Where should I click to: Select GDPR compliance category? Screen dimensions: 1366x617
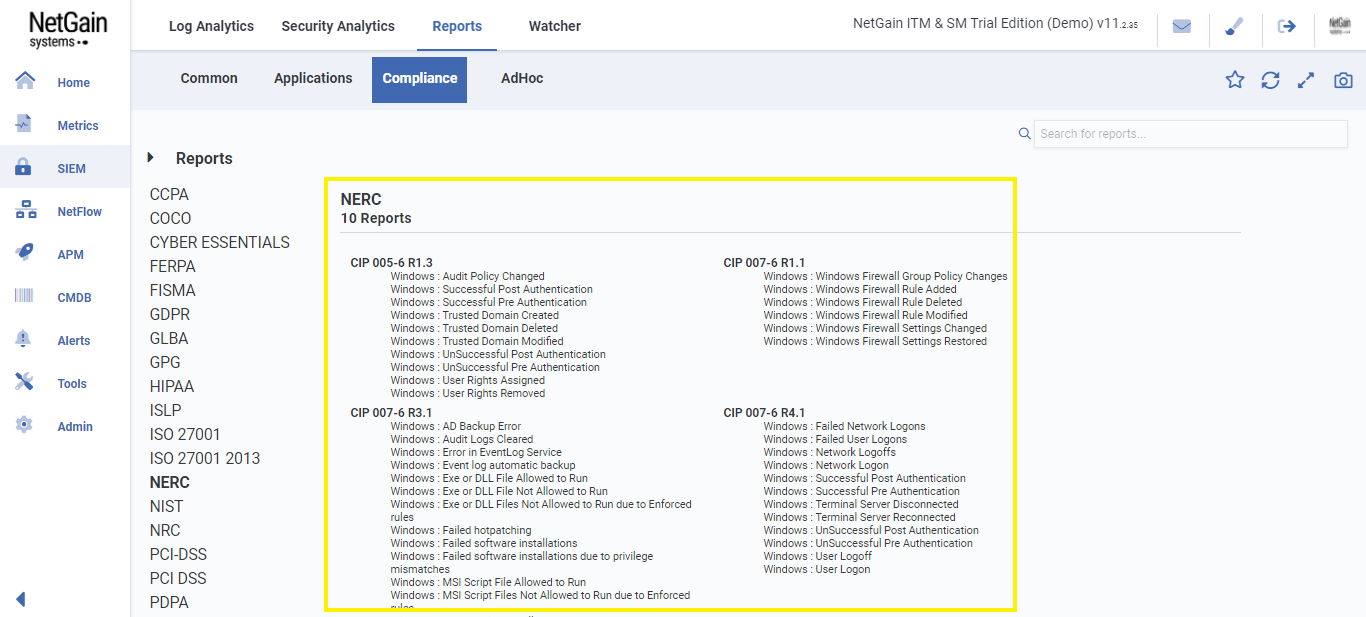pyautogui.click(x=171, y=314)
